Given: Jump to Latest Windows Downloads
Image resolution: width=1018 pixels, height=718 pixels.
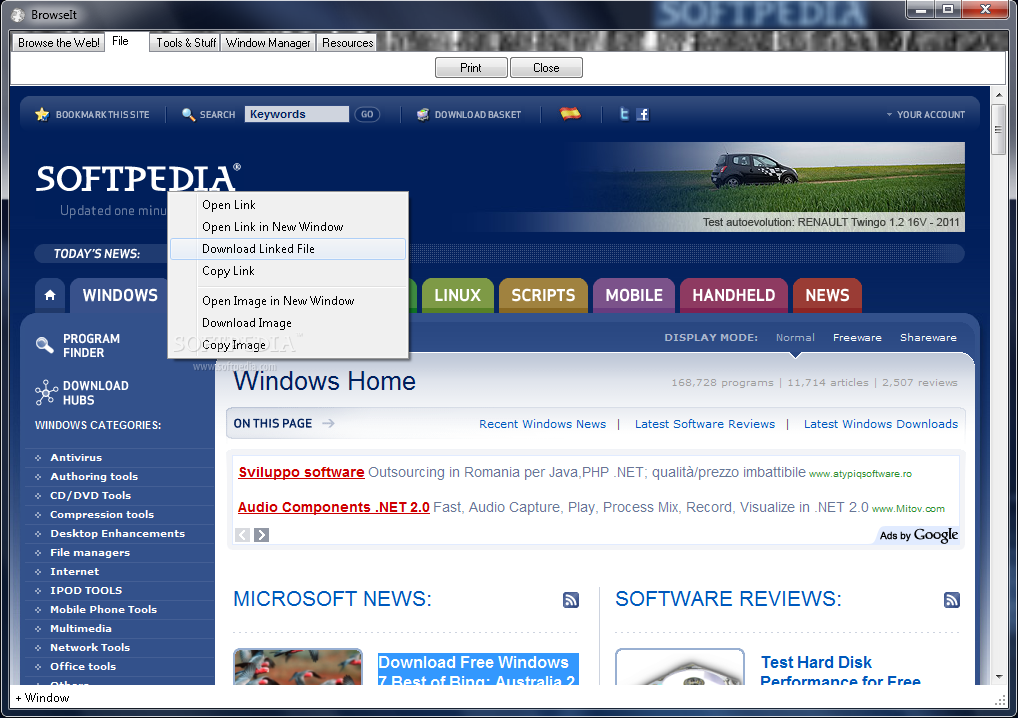Looking at the screenshot, I should (x=880, y=424).
